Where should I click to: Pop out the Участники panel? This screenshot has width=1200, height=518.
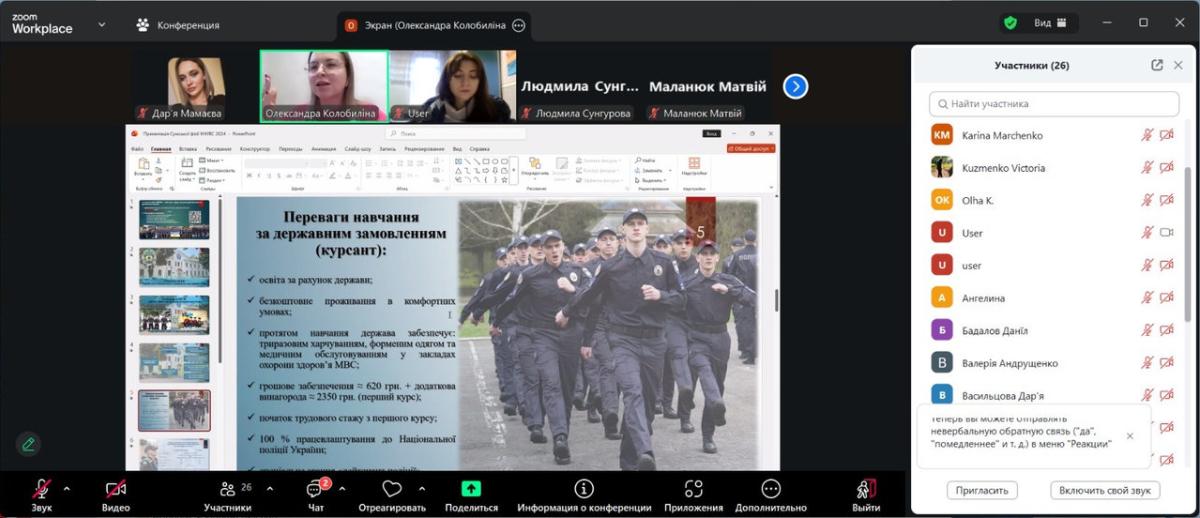[x=1157, y=65]
